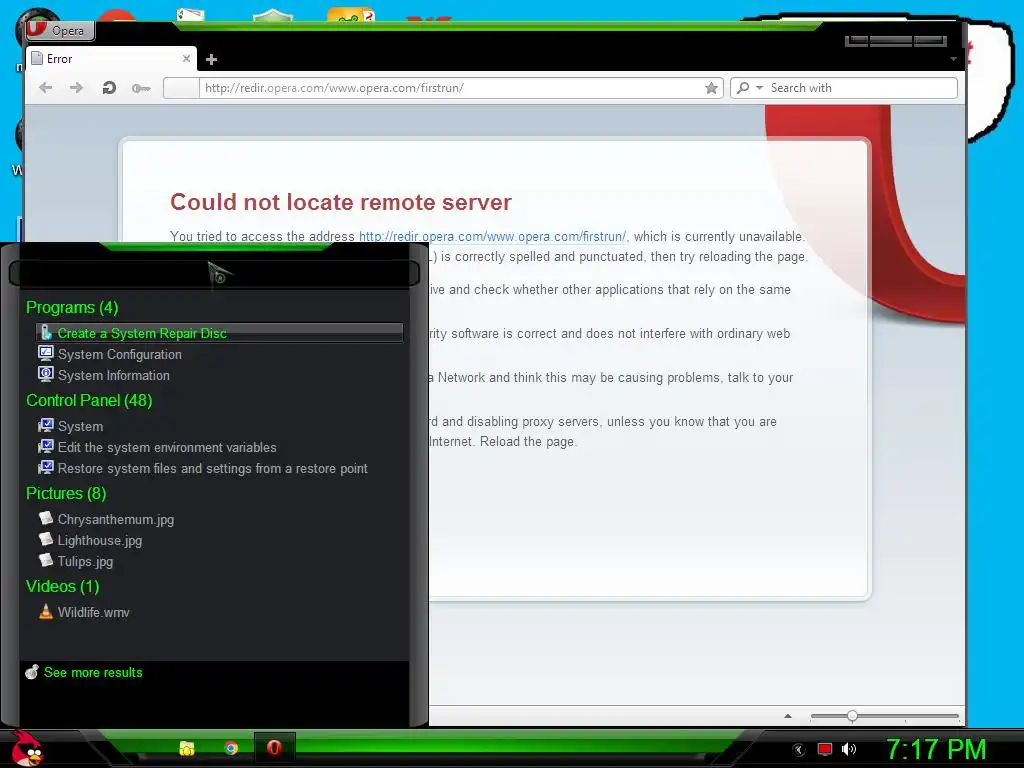Viewport: 1024px width, 768px height.
Task: Open Windows Explorer from the taskbar
Action: point(187,748)
